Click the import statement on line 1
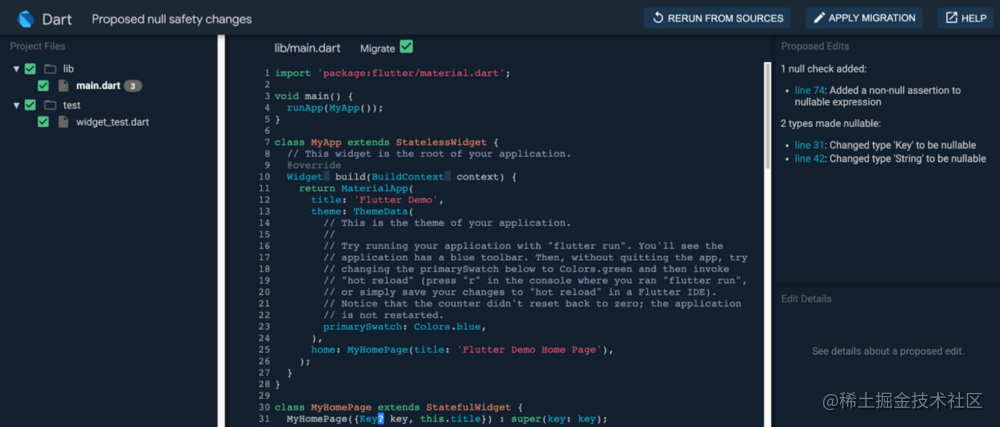 393,73
